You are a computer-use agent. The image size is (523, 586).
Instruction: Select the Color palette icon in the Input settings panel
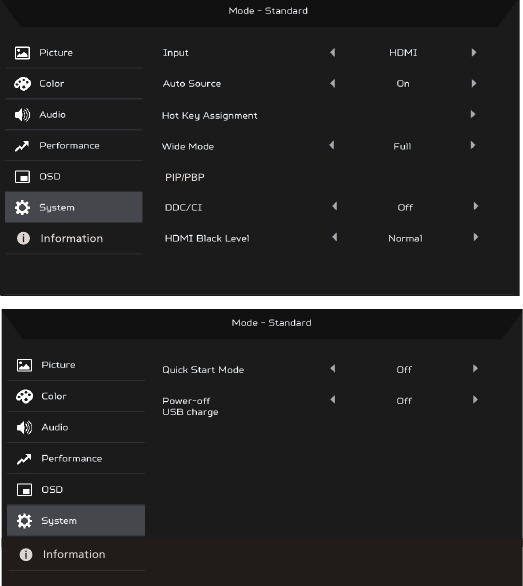(22, 84)
